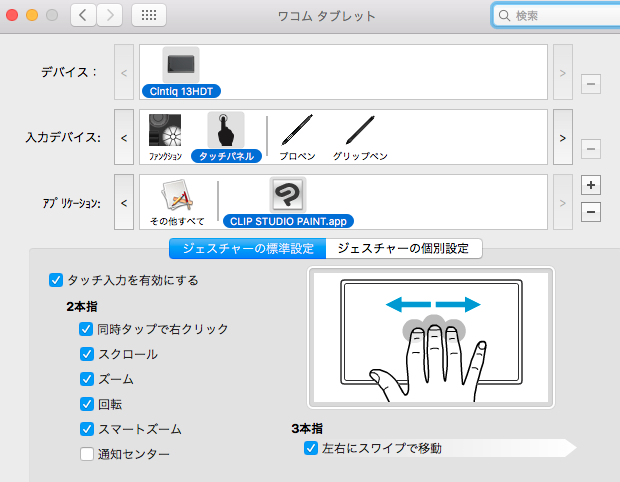Minimize the window with the yellow button

[32, 15]
